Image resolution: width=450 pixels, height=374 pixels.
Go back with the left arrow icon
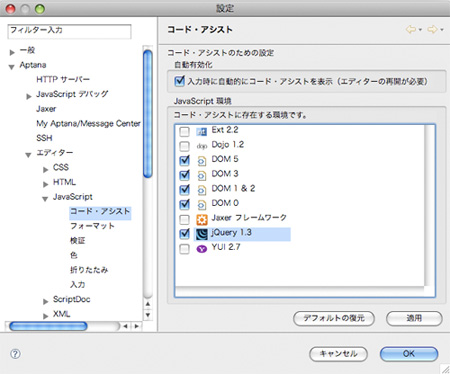point(410,29)
